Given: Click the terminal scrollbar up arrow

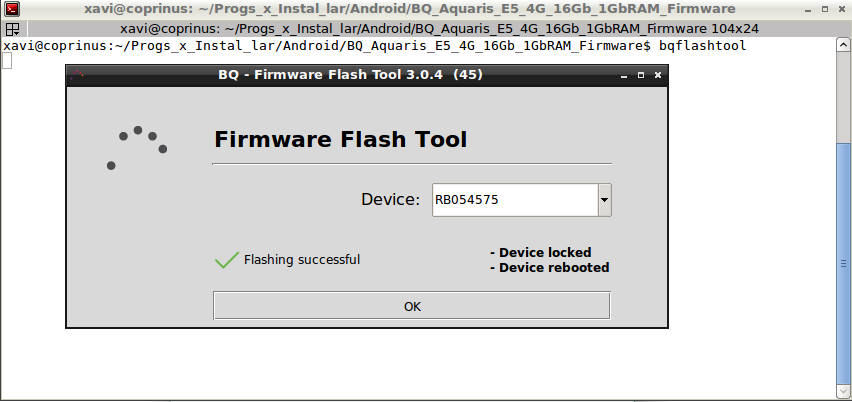Looking at the screenshot, I should click(x=844, y=45).
